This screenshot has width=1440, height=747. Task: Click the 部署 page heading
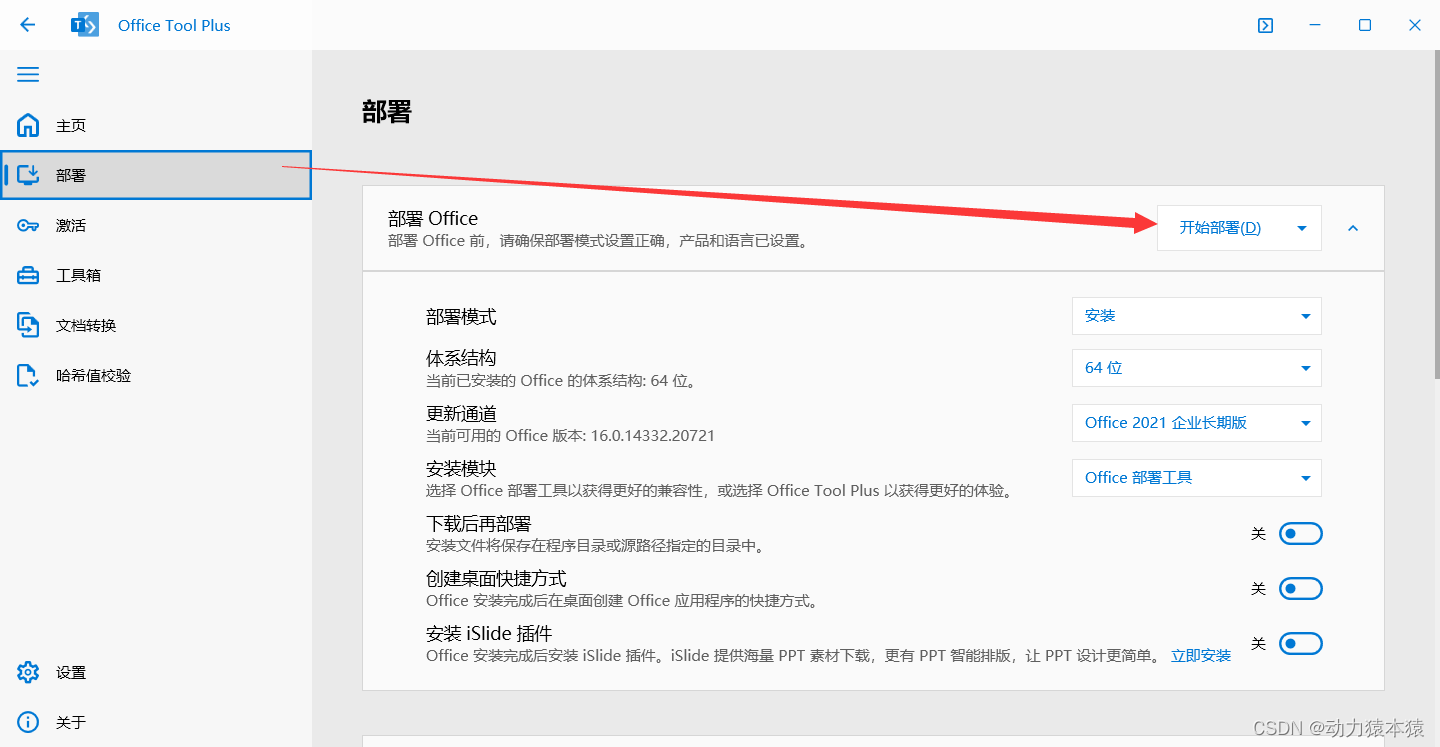coord(387,112)
